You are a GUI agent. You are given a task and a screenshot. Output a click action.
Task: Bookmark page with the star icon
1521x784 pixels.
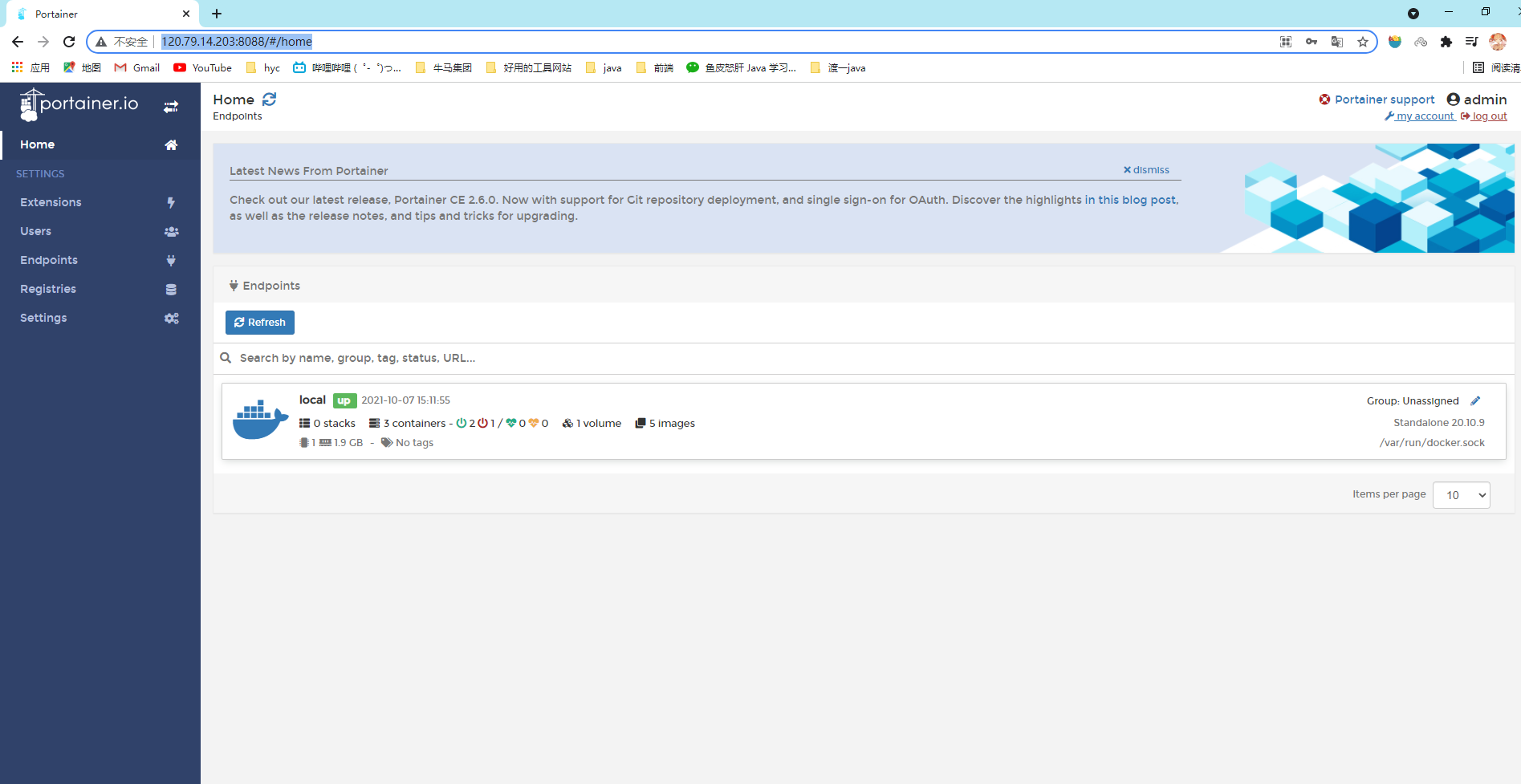[x=1363, y=42]
